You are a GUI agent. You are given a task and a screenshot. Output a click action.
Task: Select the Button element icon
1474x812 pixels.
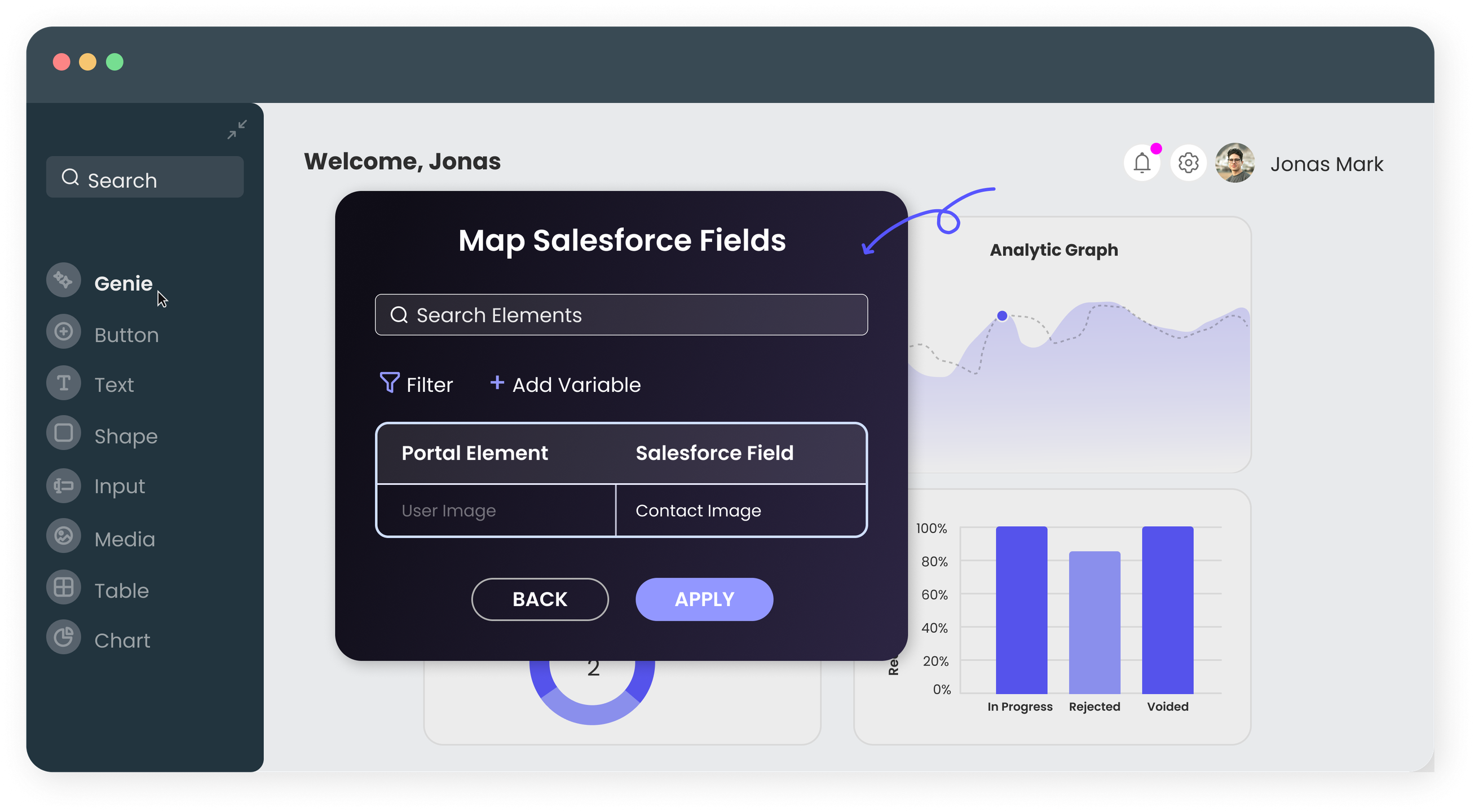point(64,332)
